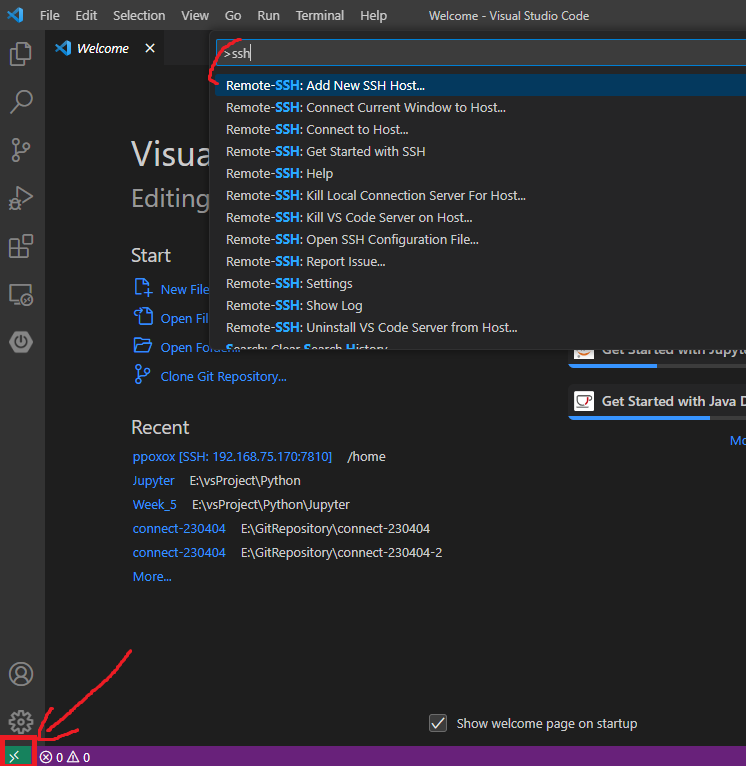Select Remote-SSH: Kill Local Connection Server For Host

click(x=481, y=195)
